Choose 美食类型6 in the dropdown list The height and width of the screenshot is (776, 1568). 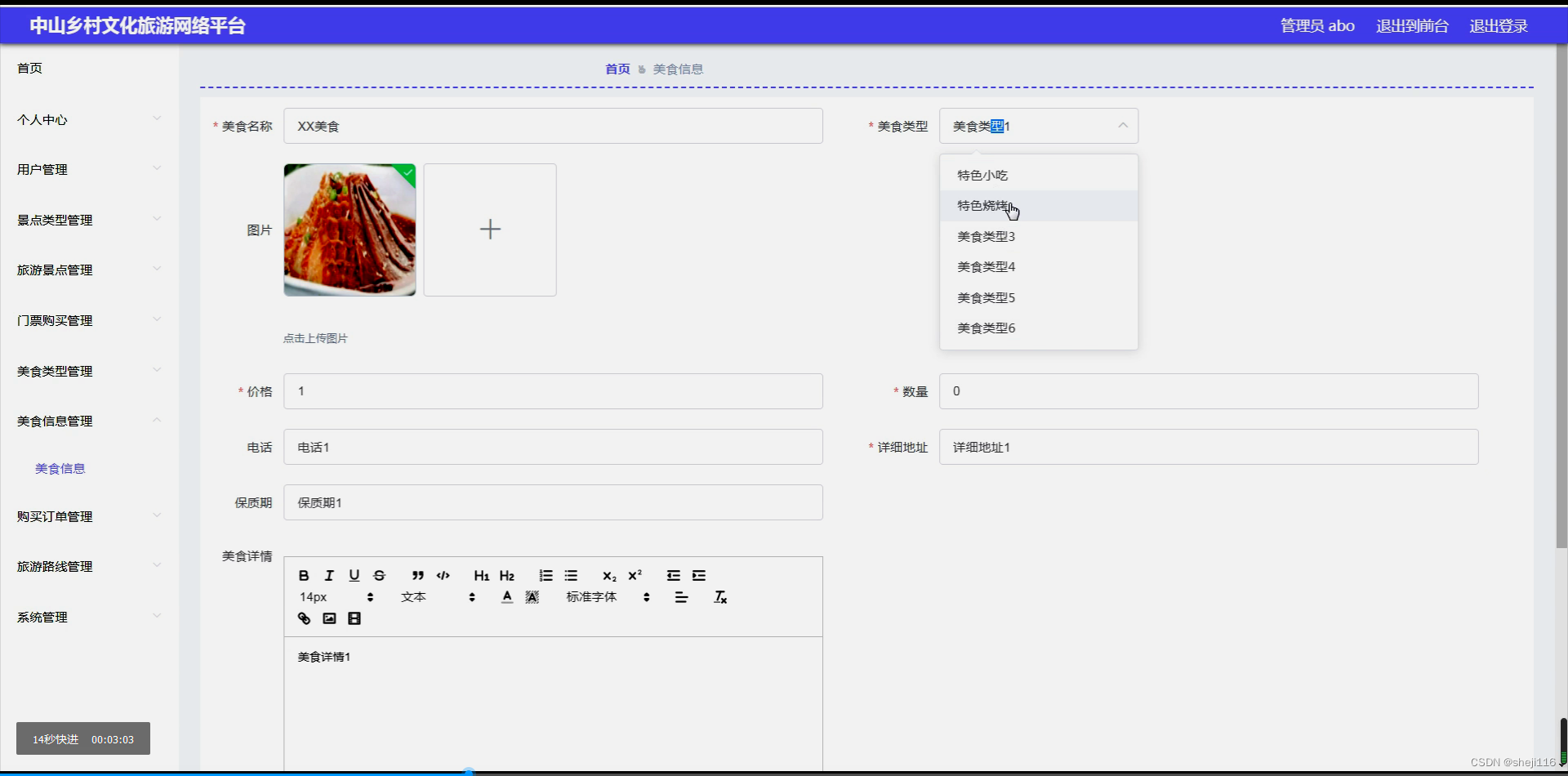tap(986, 328)
